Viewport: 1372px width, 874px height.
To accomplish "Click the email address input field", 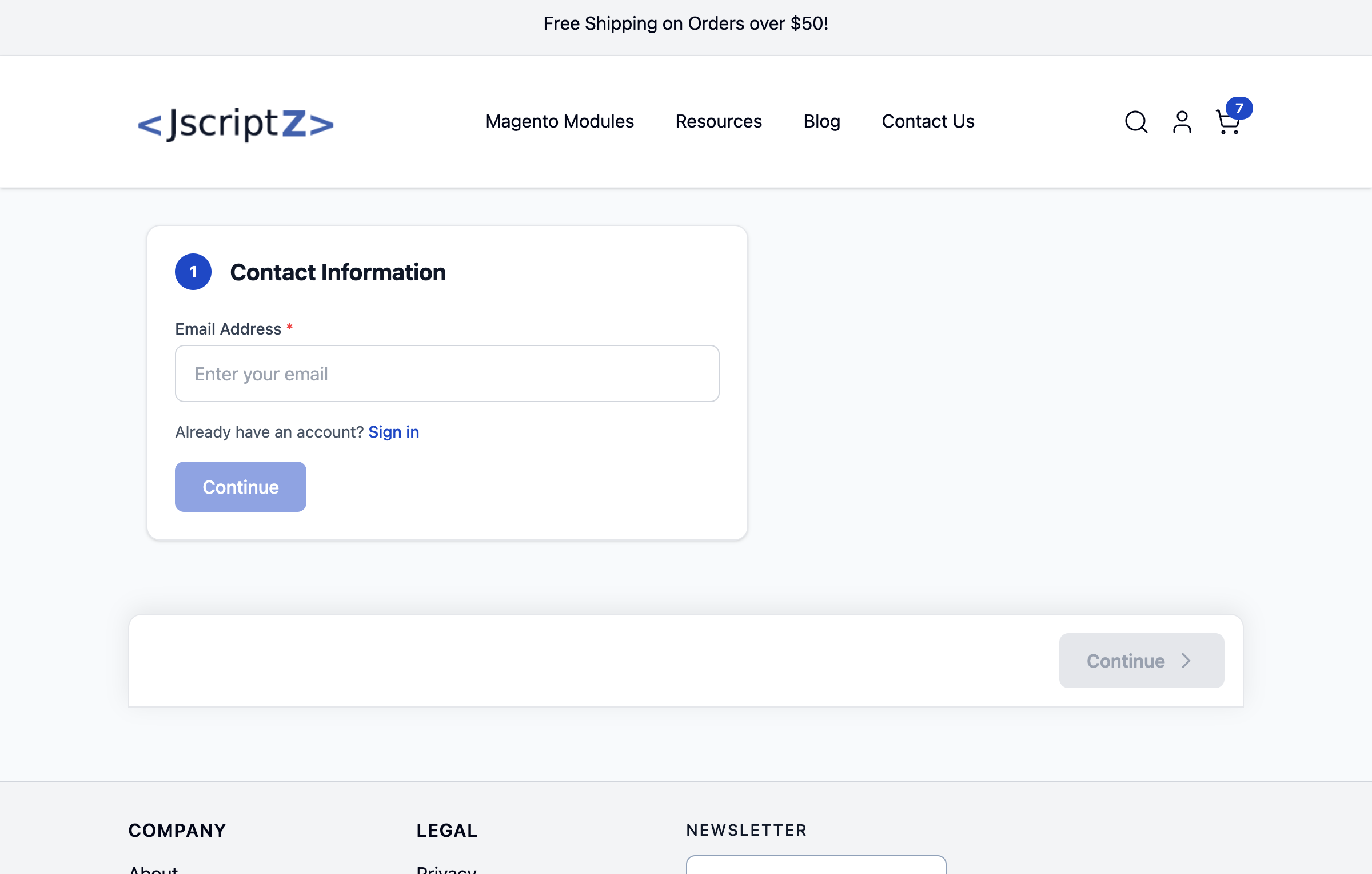I will coord(447,373).
